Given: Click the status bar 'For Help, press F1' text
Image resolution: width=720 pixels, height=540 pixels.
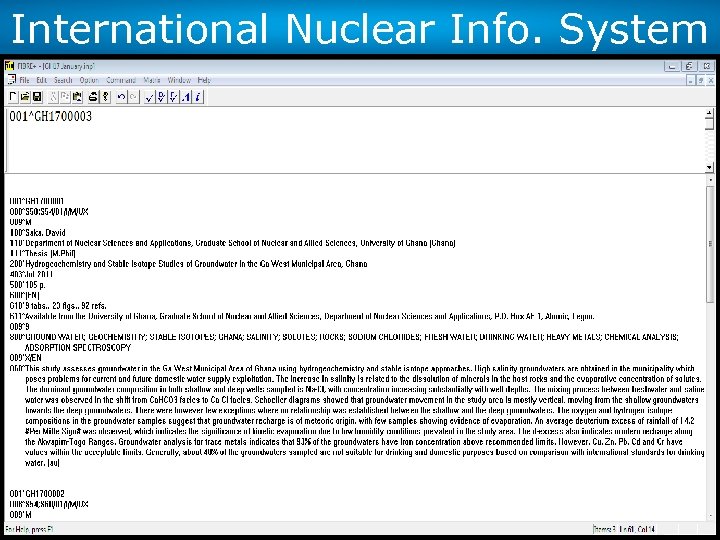Looking at the screenshot, I should pyautogui.click(x=28, y=529).
